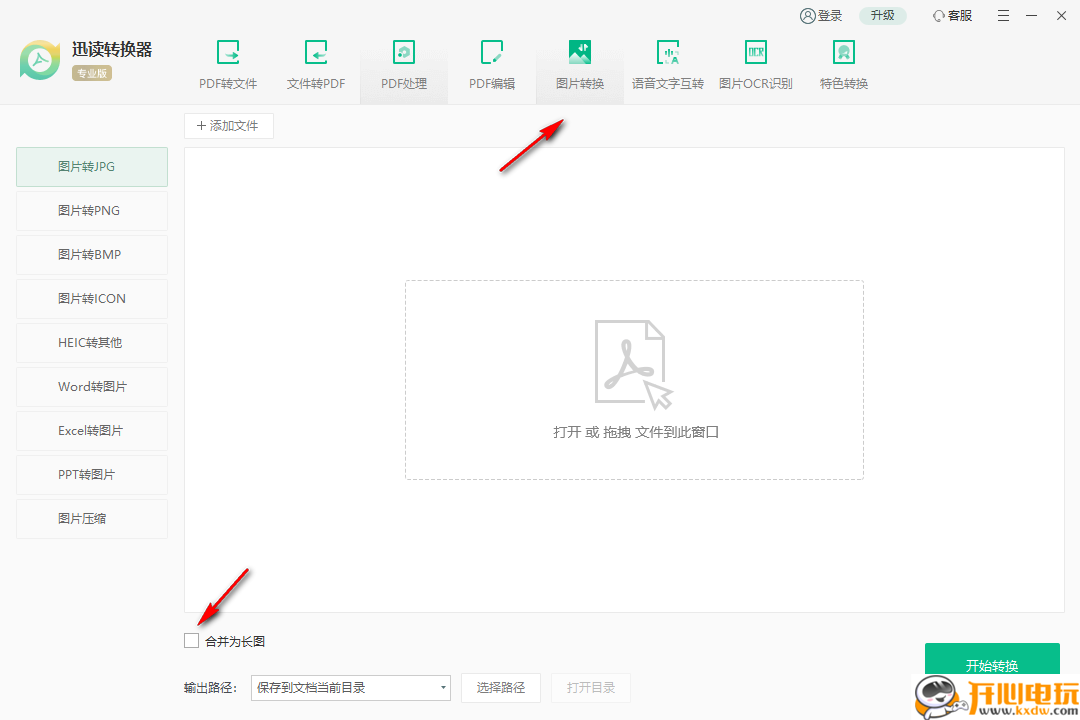
Task: Switch to the 图片转PNG tab
Action: tap(91, 210)
